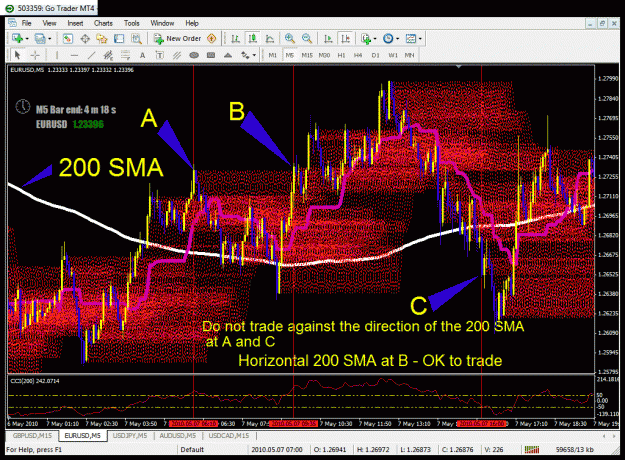Click the Profiles toolbar icon
The image size is (625, 460).
click(x=40, y=38)
